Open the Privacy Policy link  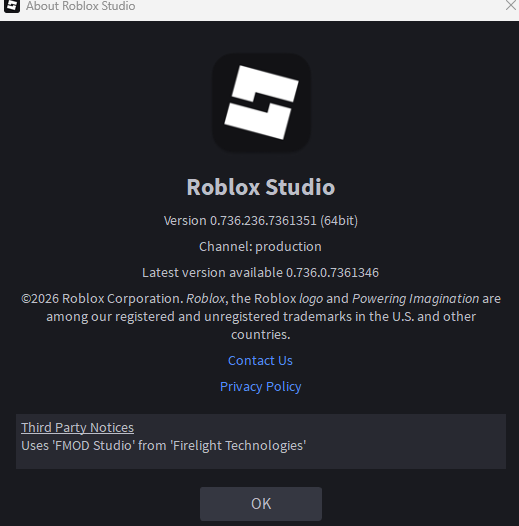pos(260,386)
